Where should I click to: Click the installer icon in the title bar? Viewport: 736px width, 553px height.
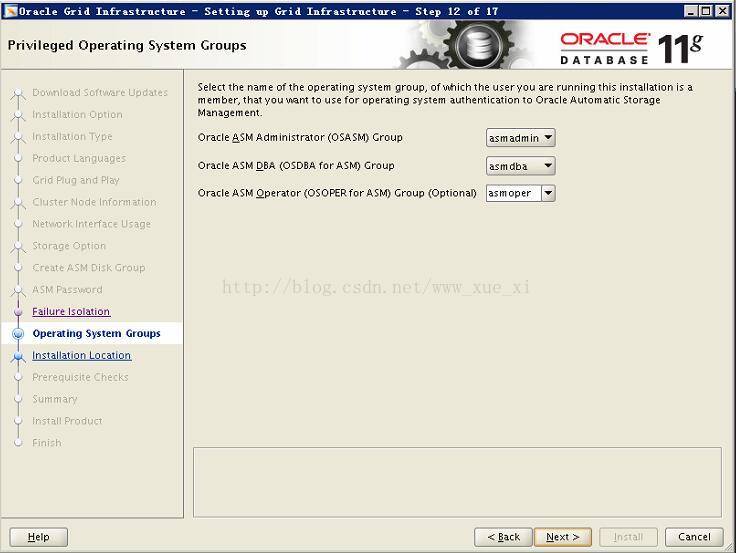(x=10, y=11)
